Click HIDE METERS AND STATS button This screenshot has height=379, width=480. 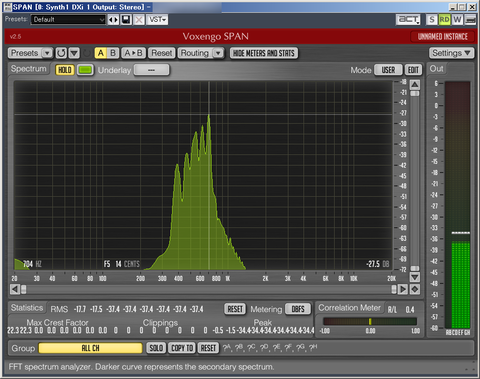(264, 53)
